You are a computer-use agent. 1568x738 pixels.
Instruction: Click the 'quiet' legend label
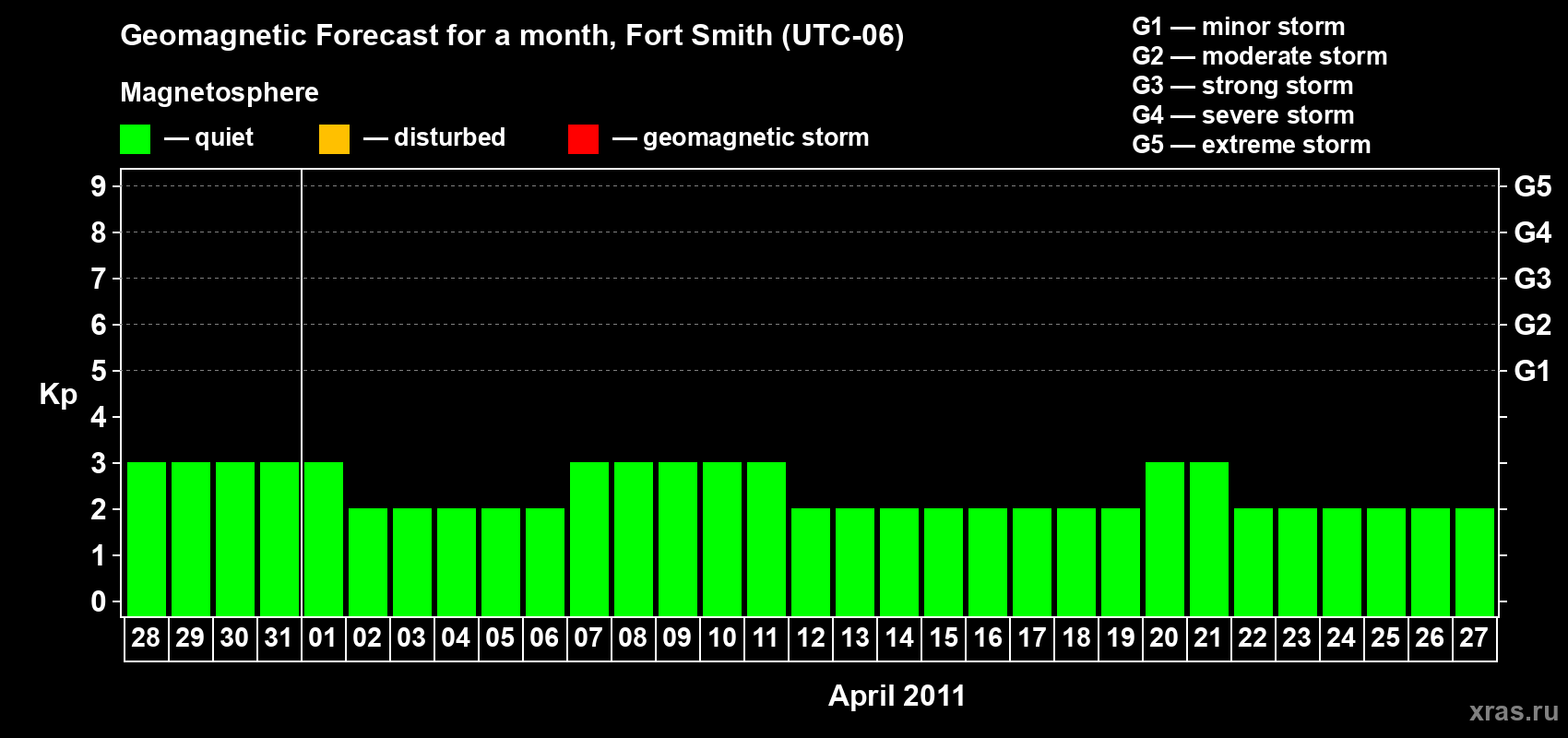tap(224, 137)
